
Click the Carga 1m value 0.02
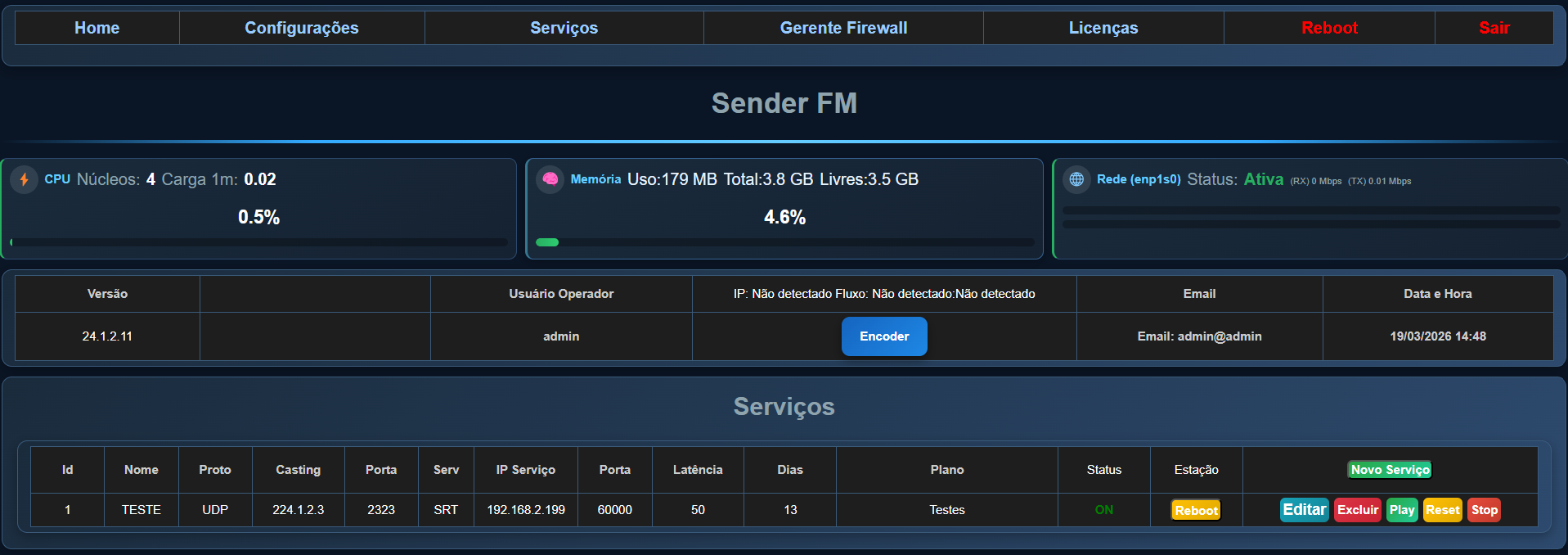point(260,179)
